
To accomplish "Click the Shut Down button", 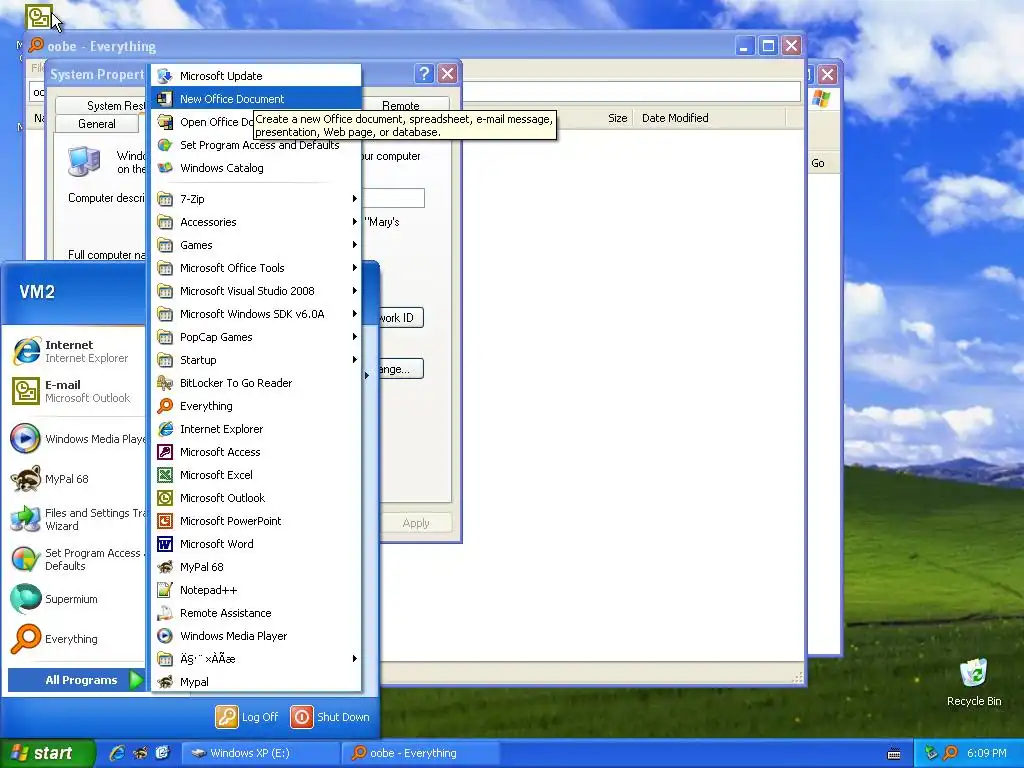I will coord(330,716).
